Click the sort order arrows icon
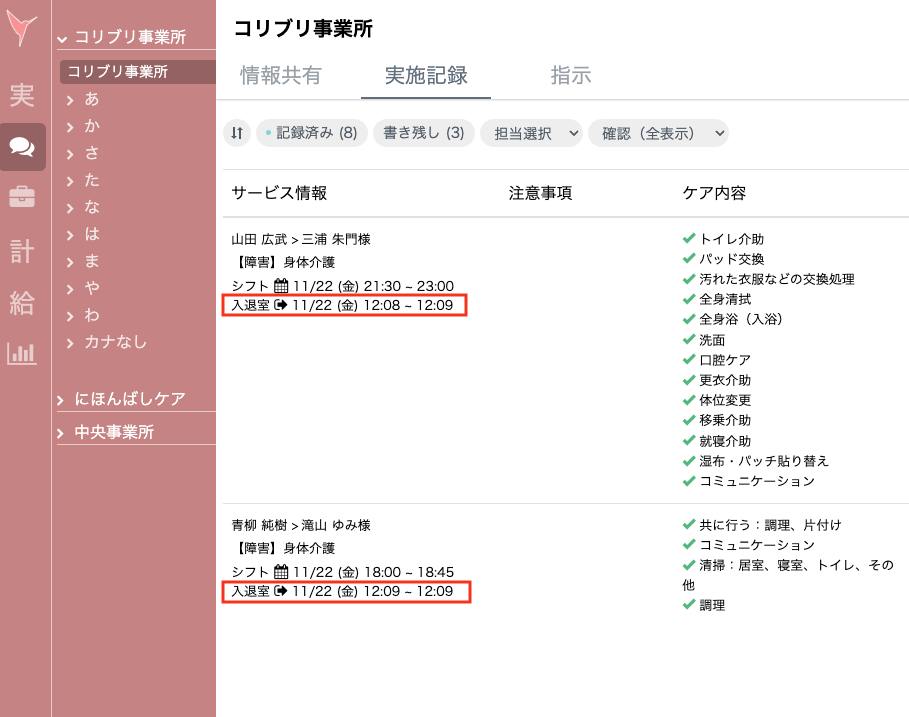The image size is (909, 717). (x=237, y=133)
